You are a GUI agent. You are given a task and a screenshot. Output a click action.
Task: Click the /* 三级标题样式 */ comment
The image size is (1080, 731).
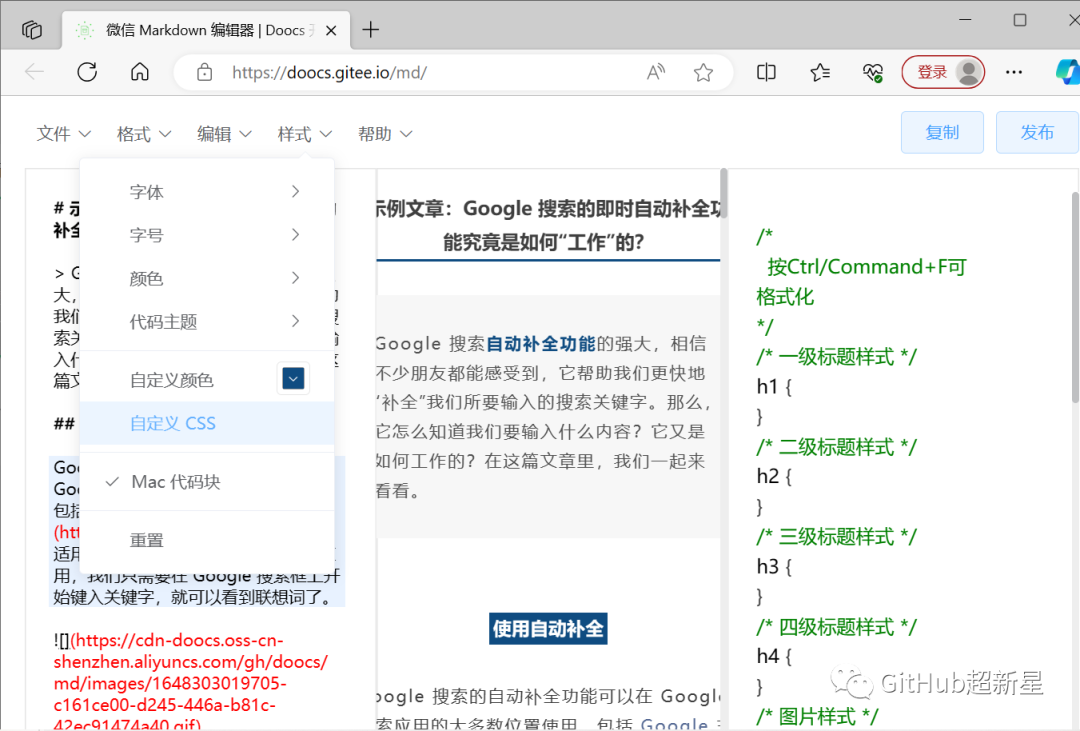(836, 537)
